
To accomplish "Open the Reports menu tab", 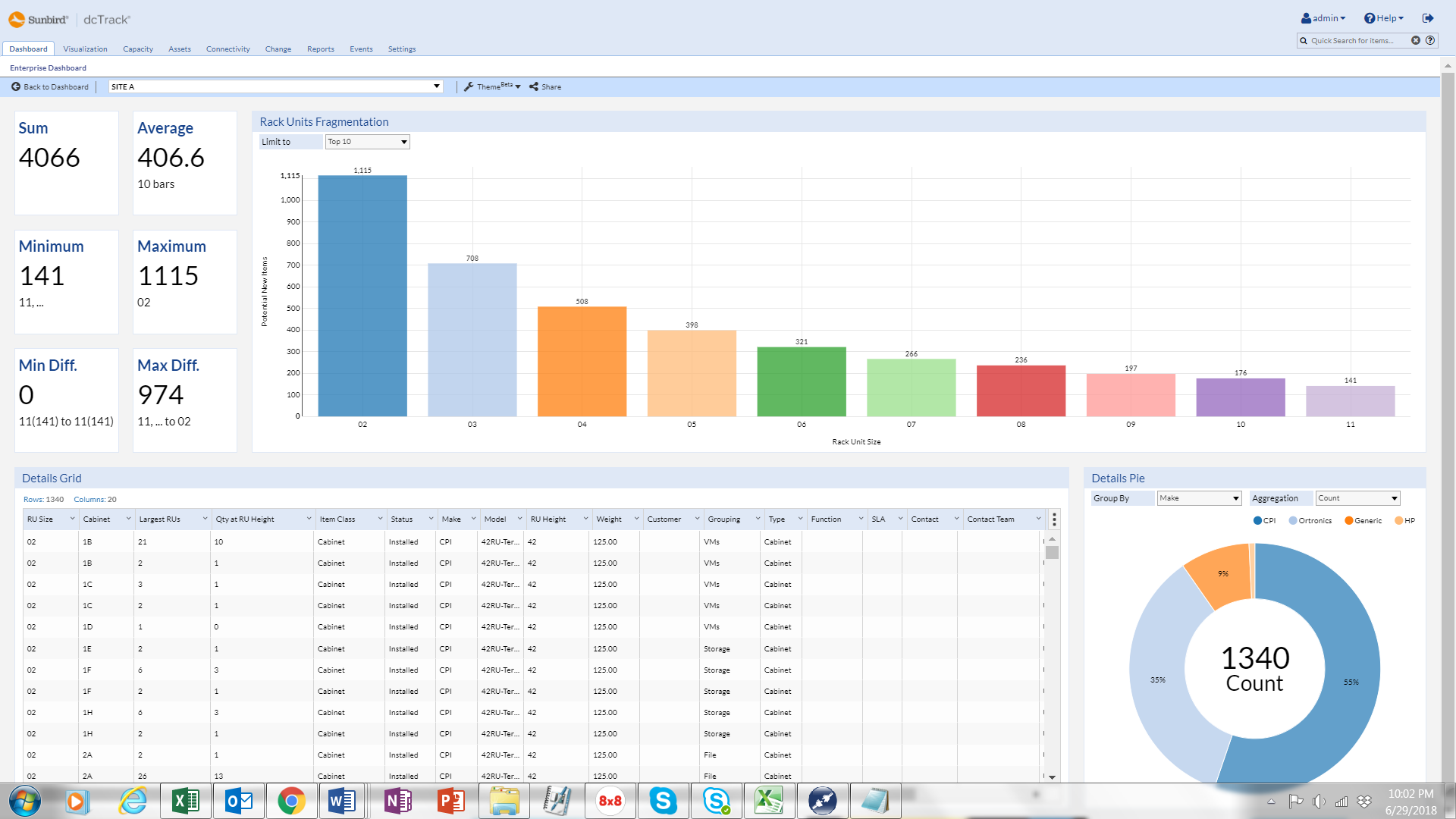I will [x=320, y=49].
